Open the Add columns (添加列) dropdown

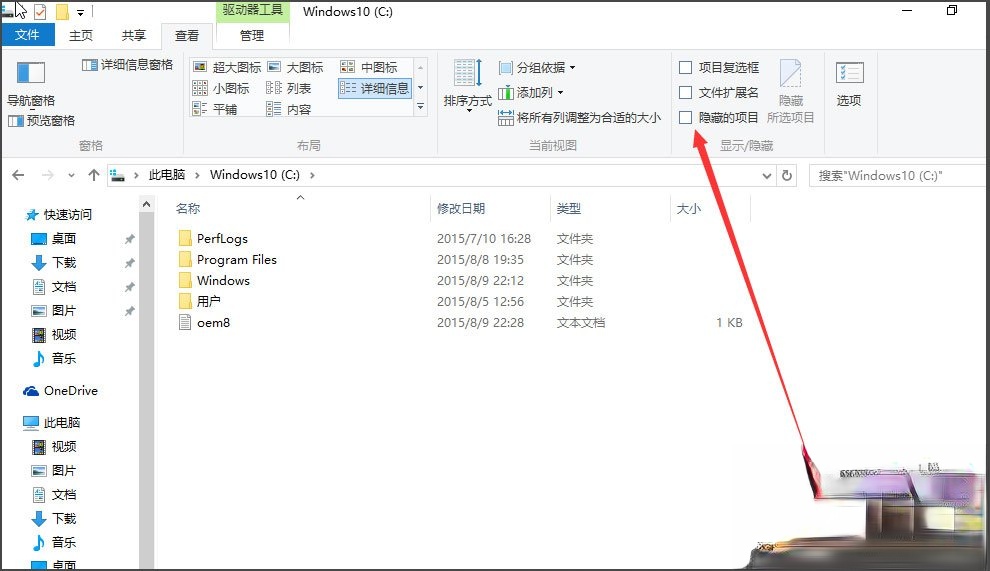pyautogui.click(x=530, y=93)
